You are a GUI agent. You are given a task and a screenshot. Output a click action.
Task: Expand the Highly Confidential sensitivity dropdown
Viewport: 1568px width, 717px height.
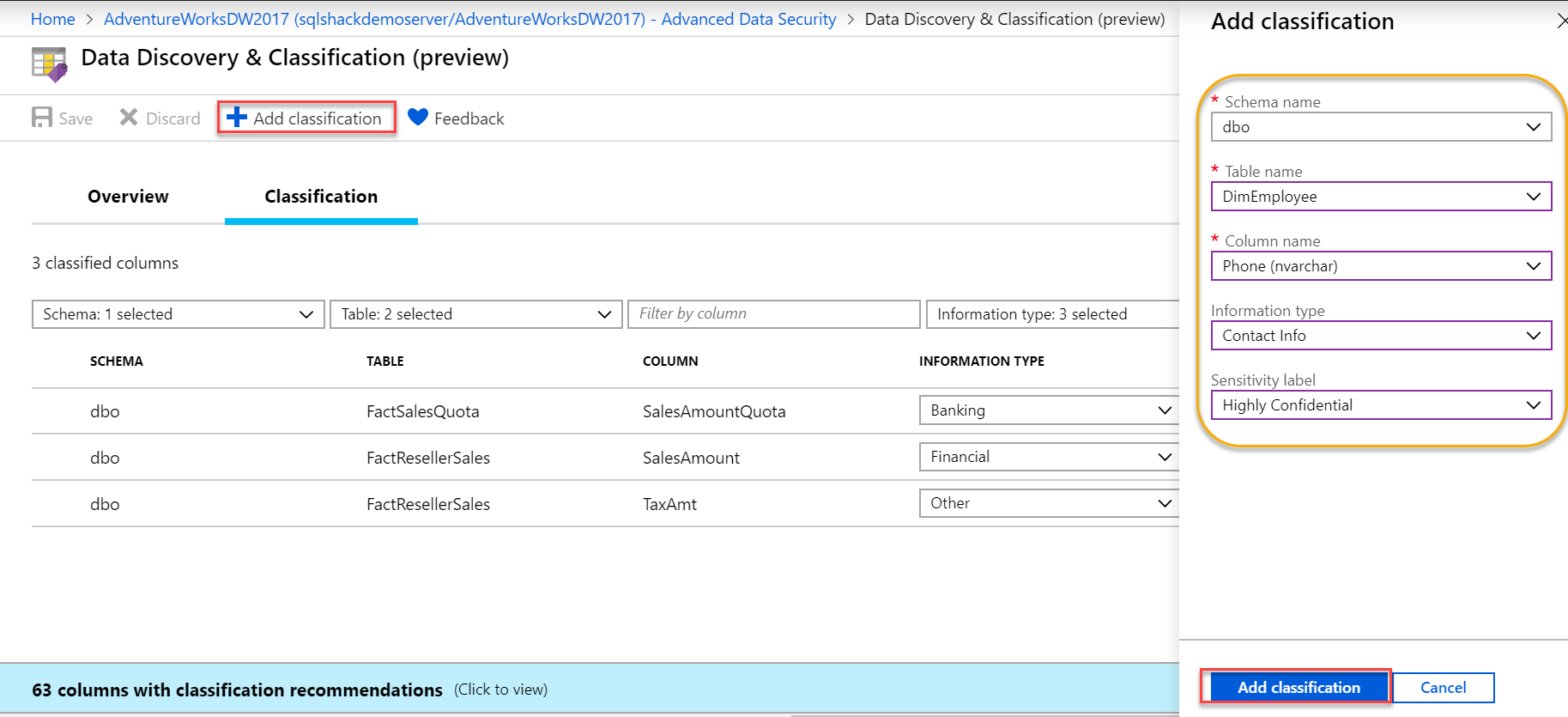point(1380,405)
